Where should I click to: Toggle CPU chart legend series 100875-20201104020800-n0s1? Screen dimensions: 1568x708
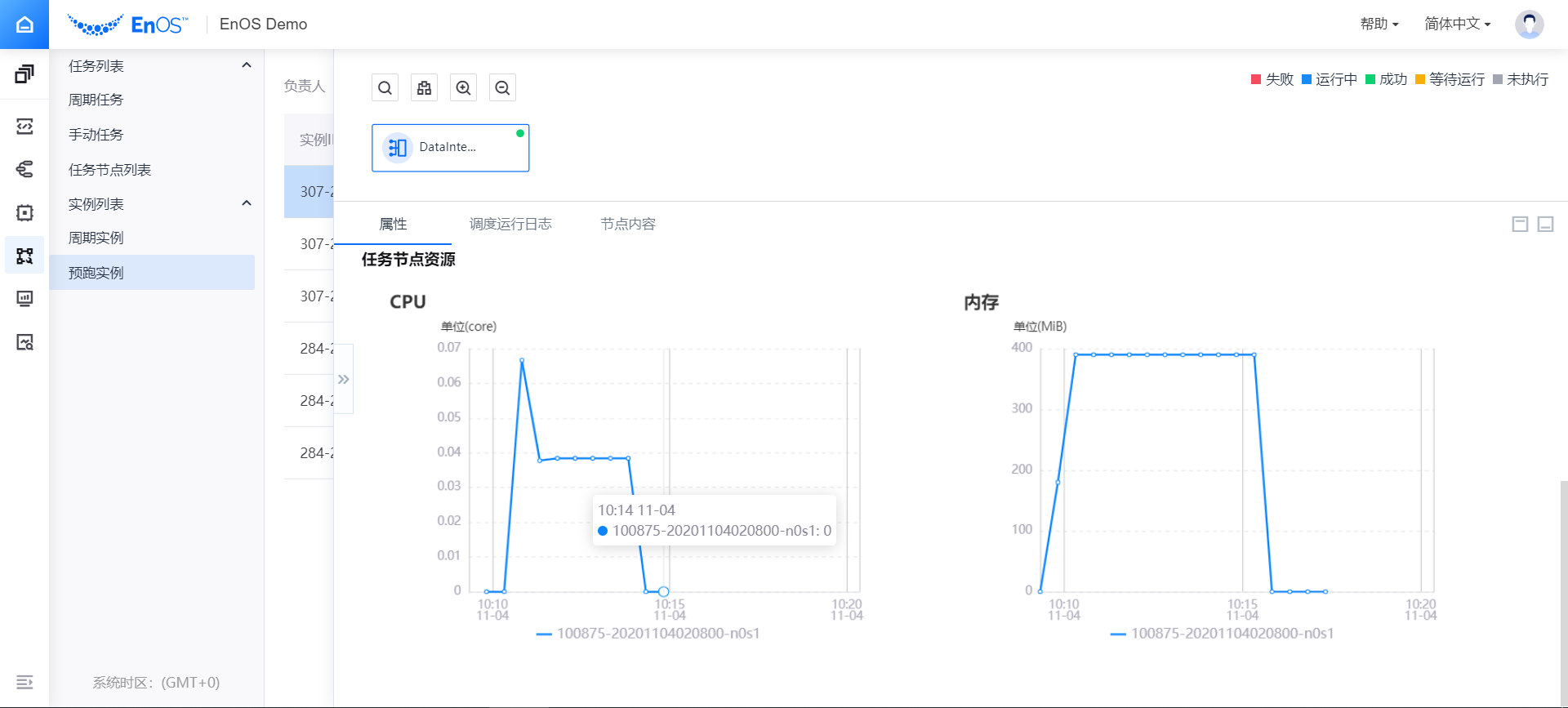[x=648, y=634]
